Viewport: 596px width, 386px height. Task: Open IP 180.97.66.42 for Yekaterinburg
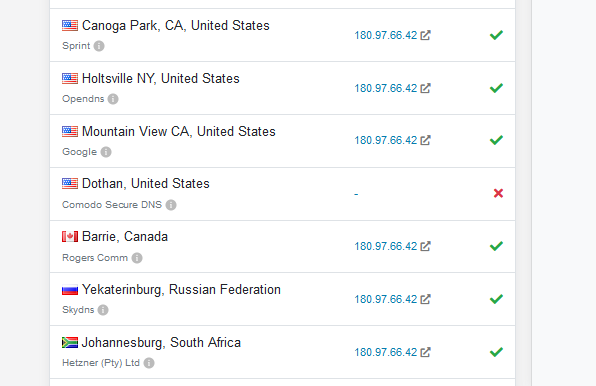(x=386, y=299)
